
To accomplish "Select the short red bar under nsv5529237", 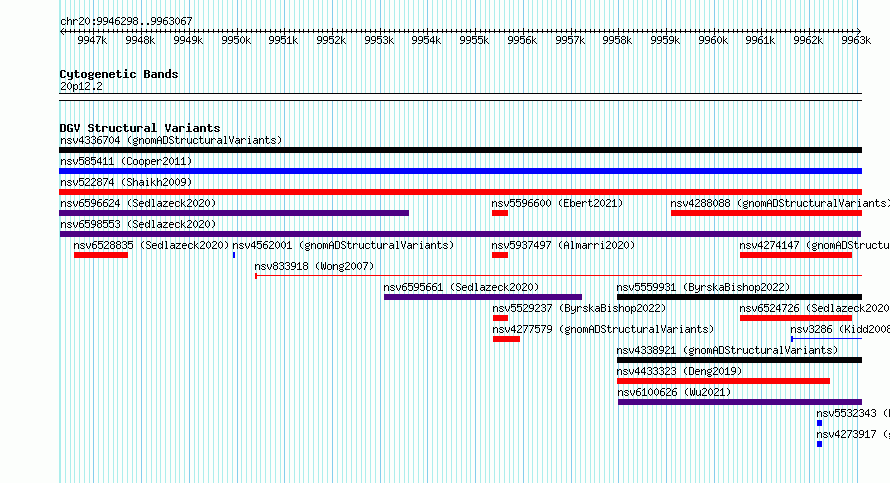I will [x=500, y=318].
